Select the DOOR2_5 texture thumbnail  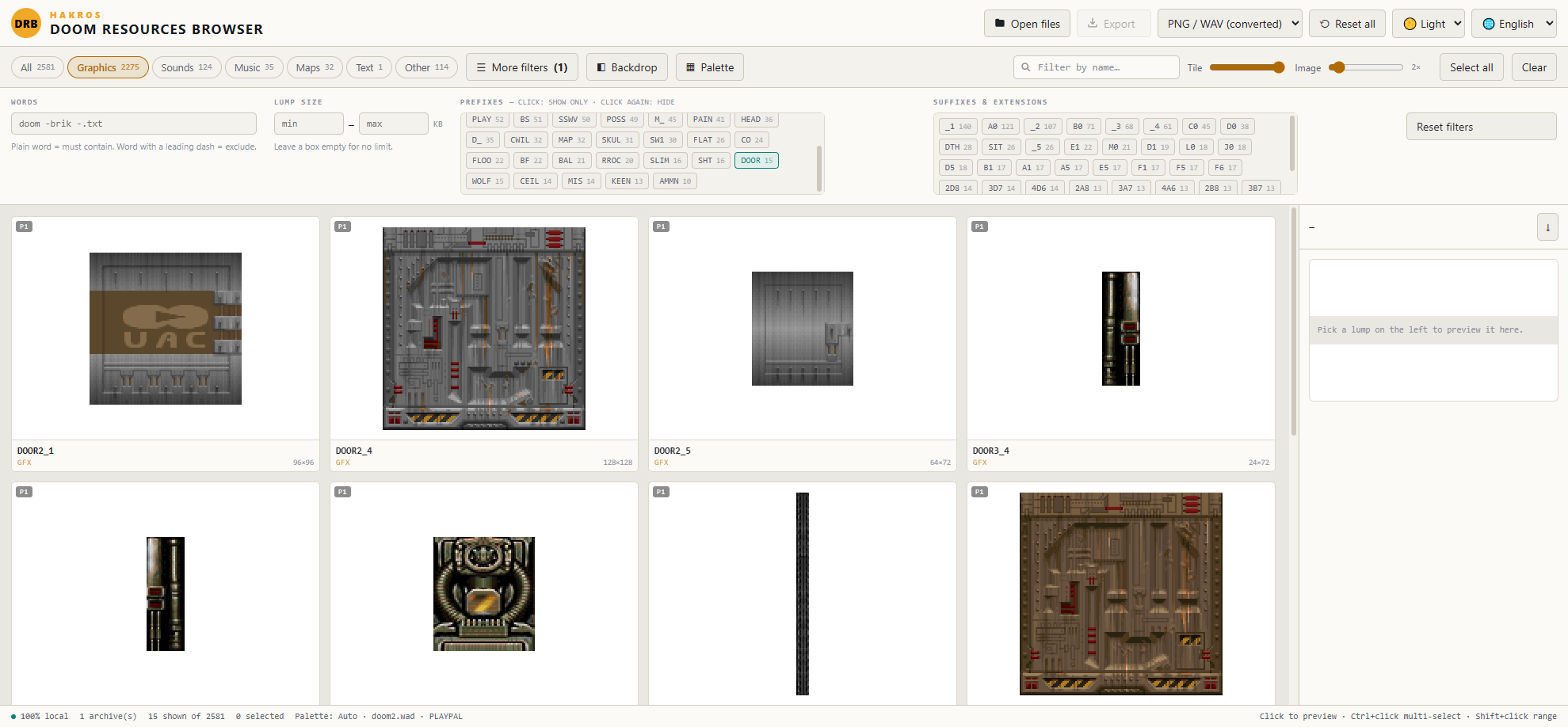point(803,329)
